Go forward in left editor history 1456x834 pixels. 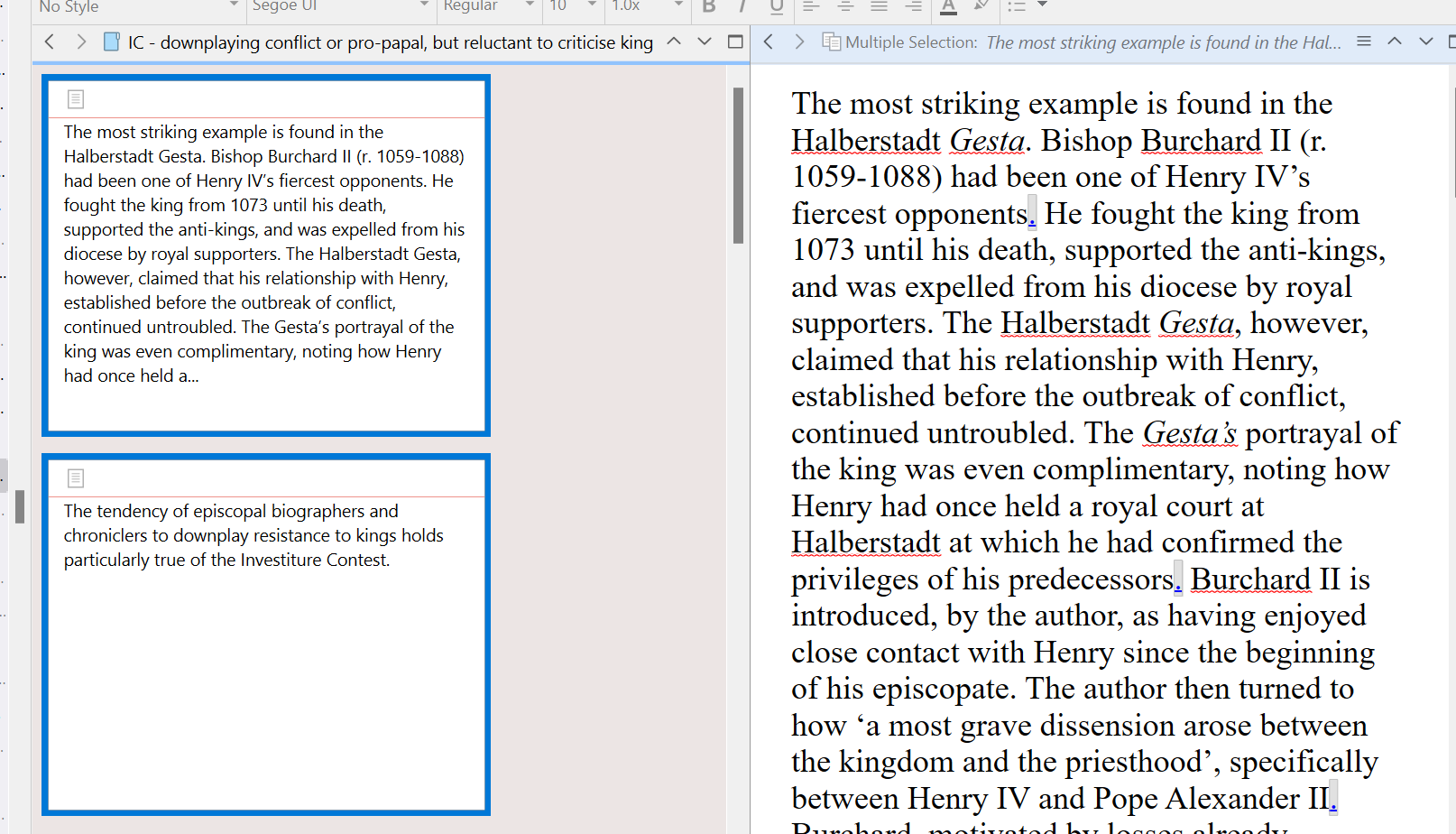tap(81, 42)
